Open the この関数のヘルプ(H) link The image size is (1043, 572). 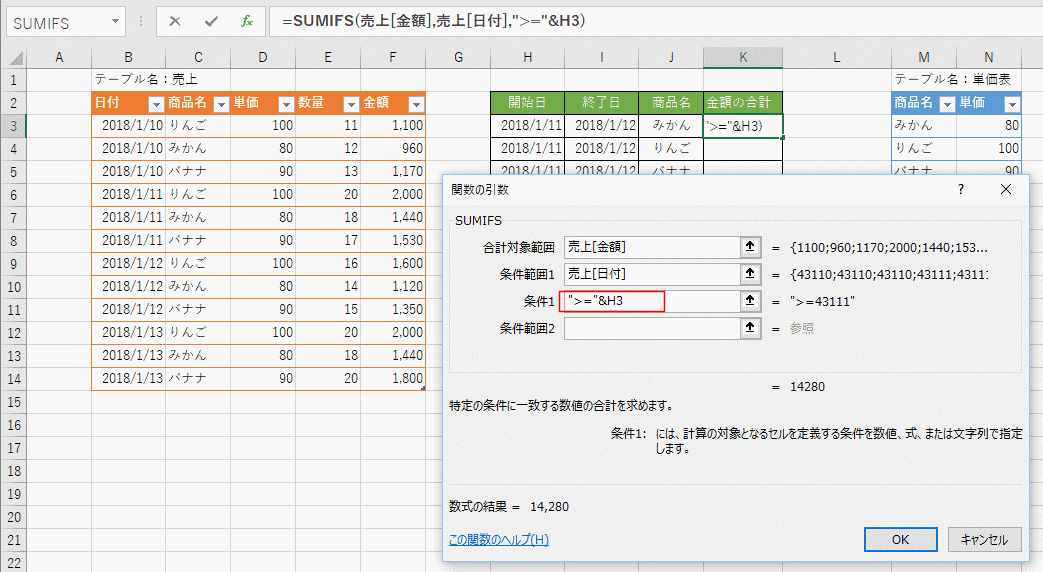coord(499,540)
